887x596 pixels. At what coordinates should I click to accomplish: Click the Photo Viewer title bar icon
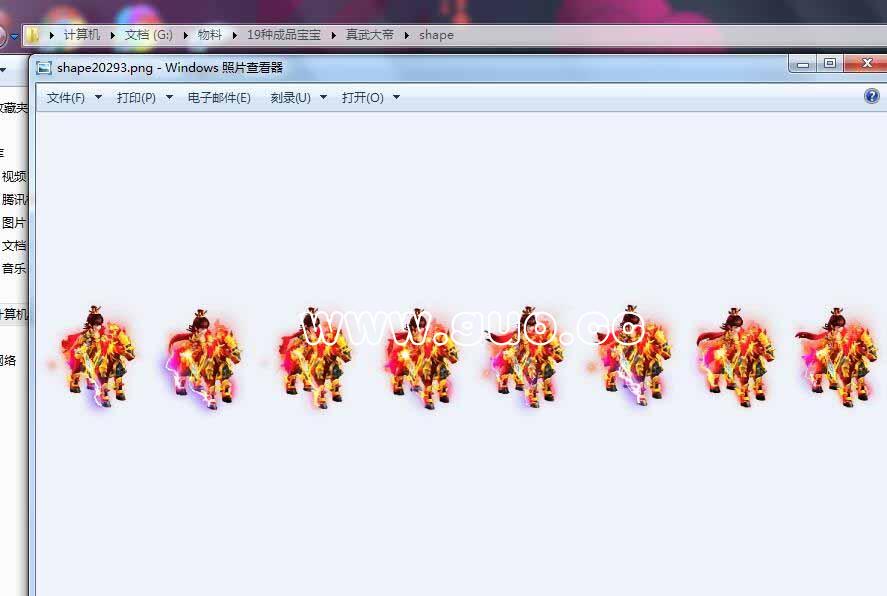[44, 68]
